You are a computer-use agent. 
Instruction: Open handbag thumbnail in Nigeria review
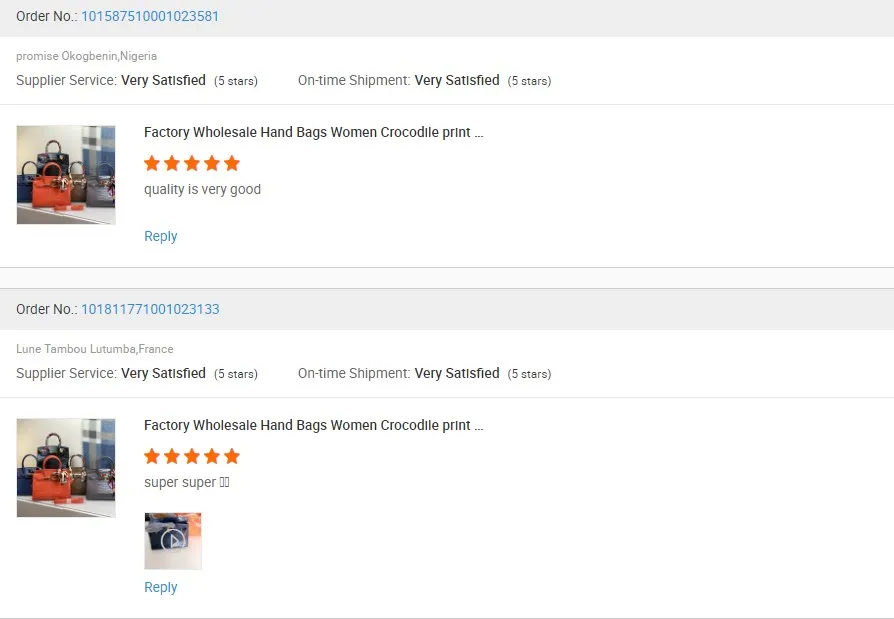[x=66, y=175]
